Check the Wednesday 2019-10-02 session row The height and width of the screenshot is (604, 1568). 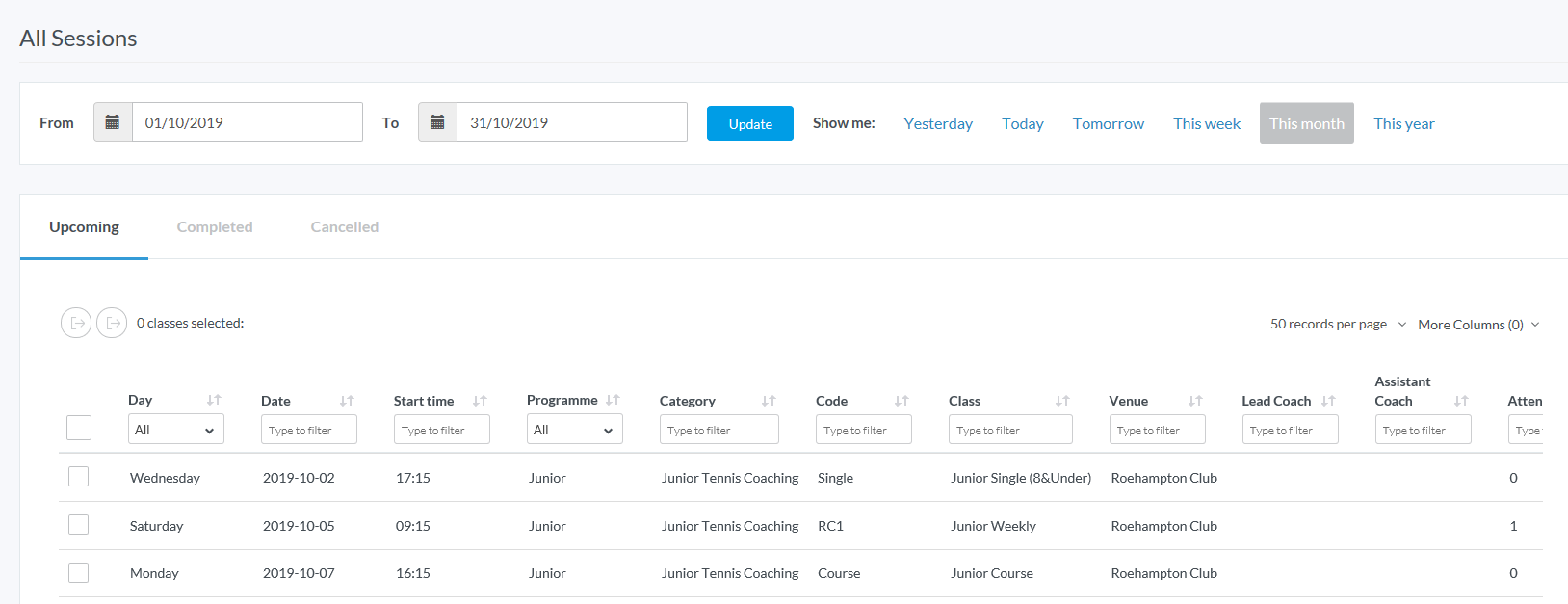(79, 477)
